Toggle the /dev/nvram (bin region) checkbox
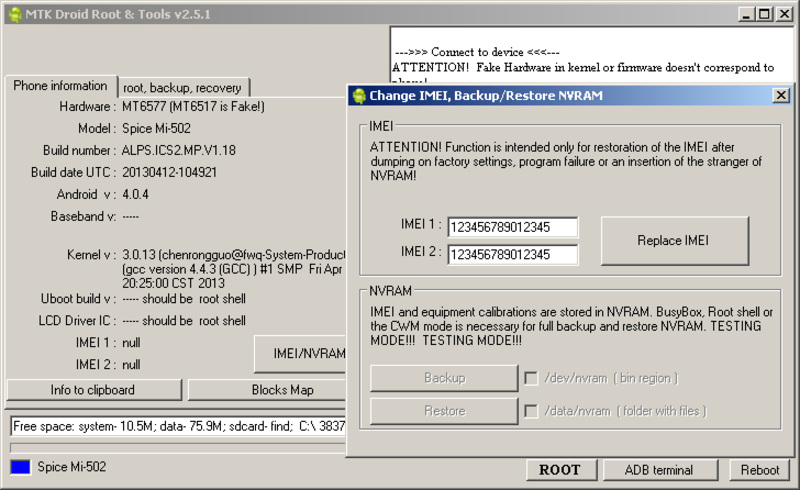Viewport: 800px width, 490px height. (x=531, y=378)
